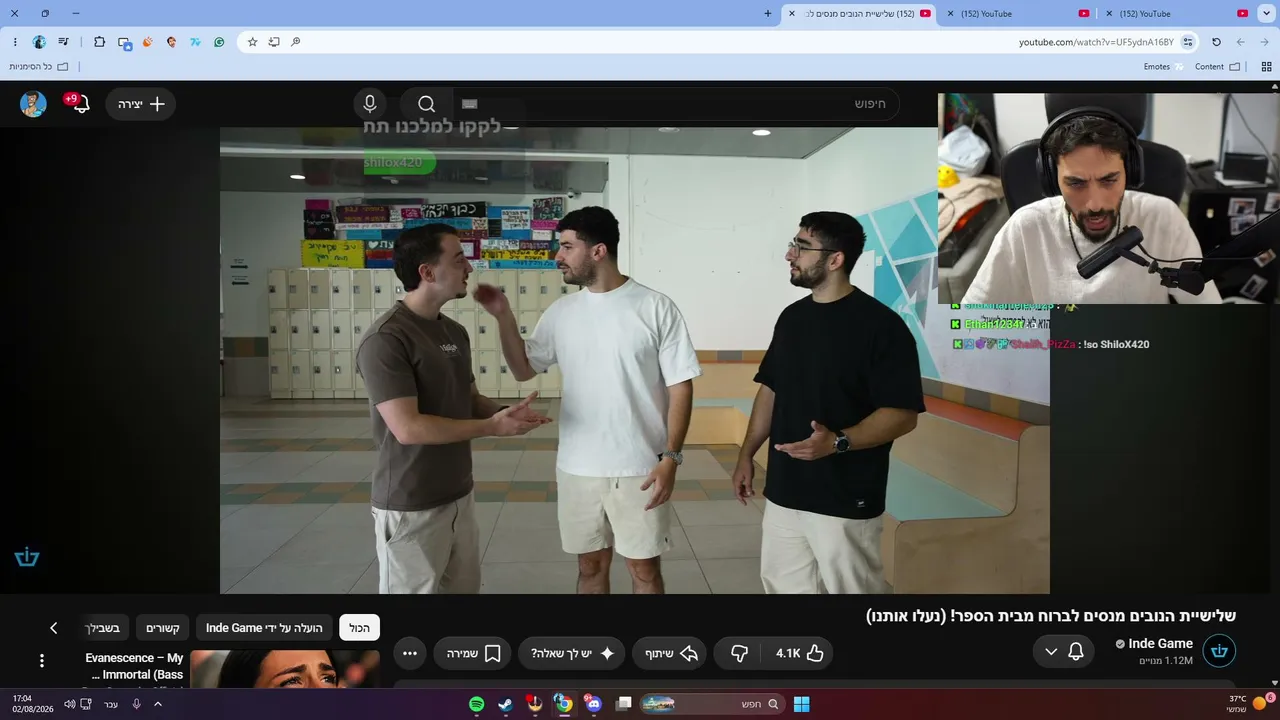Open site information icon in address bar
Viewport: 1280px width, 720px height.
pyautogui.click(x=1188, y=42)
